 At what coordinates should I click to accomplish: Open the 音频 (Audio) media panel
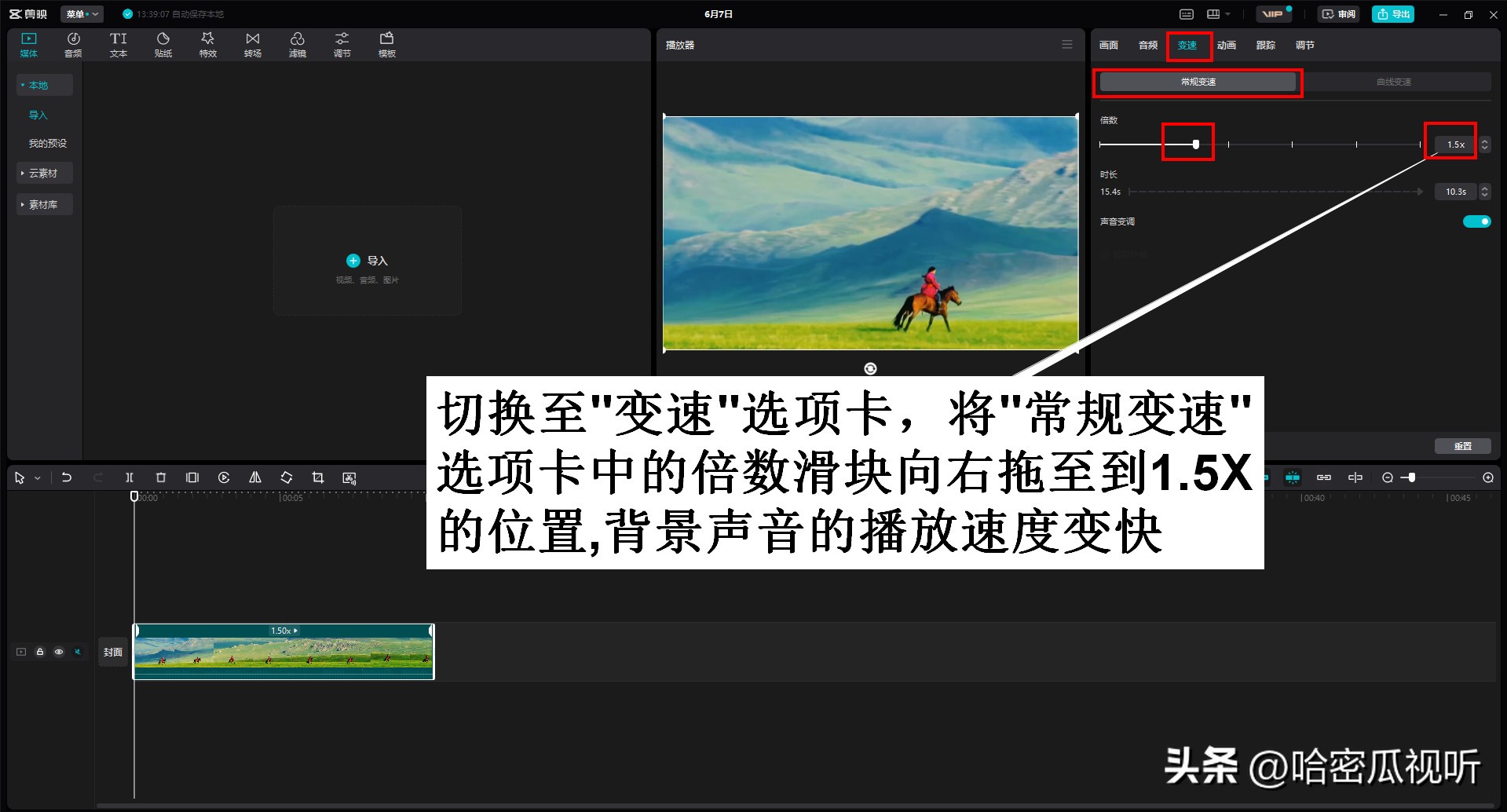click(x=73, y=44)
